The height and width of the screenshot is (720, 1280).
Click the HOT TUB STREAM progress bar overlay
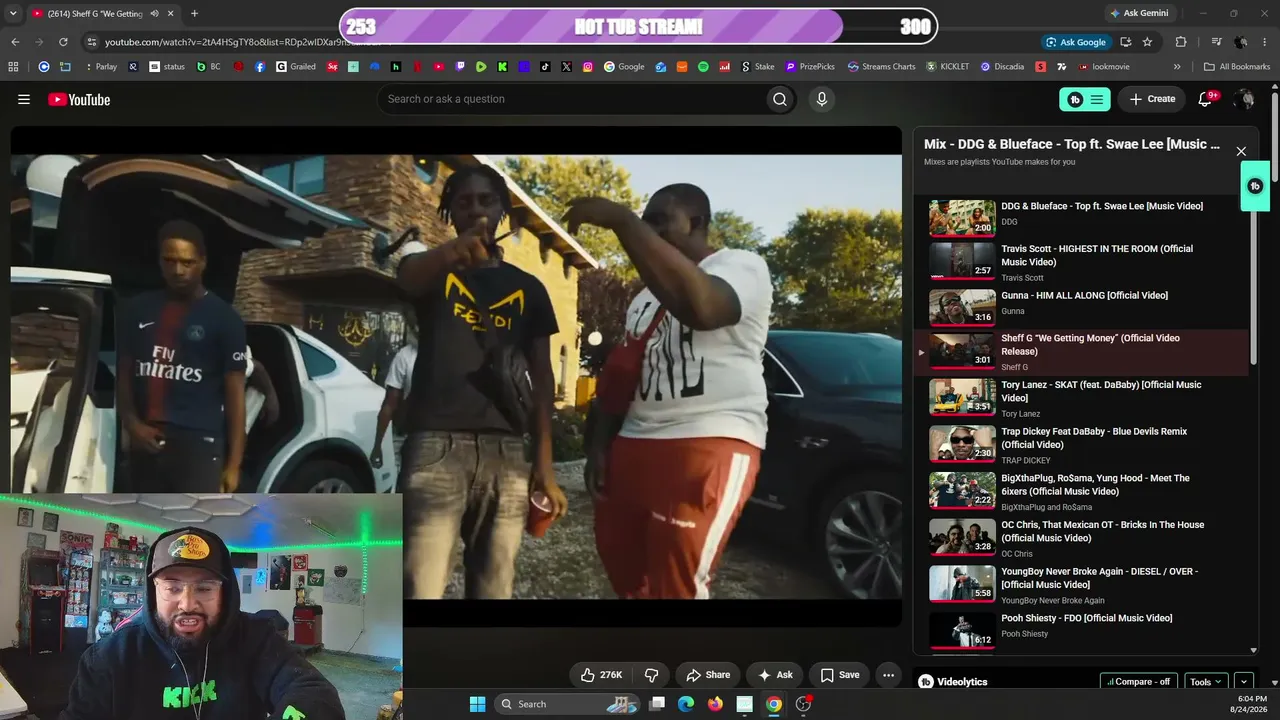click(x=638, y=27)
